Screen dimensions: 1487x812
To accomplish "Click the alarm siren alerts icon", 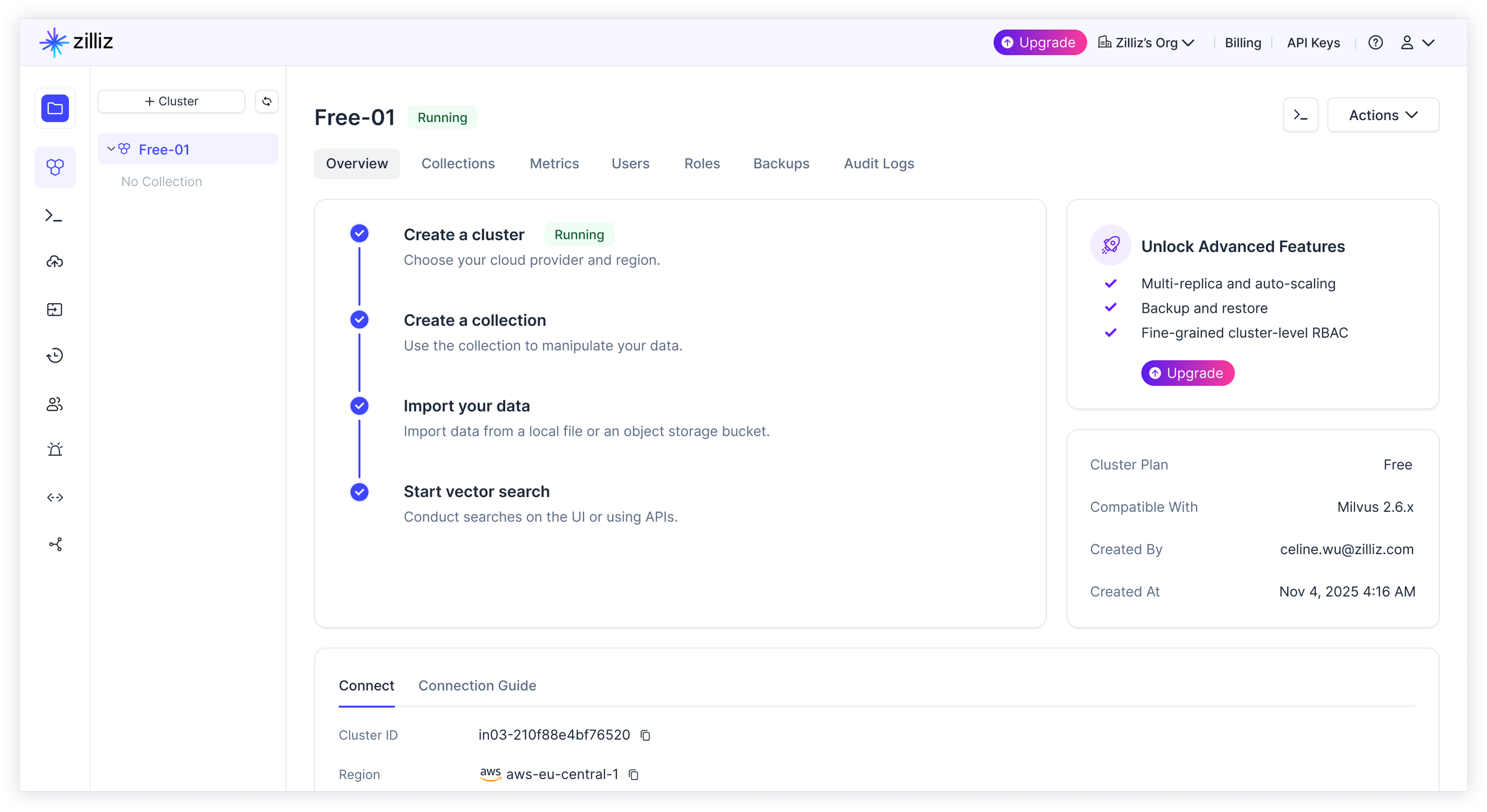I will coord(55,449).
